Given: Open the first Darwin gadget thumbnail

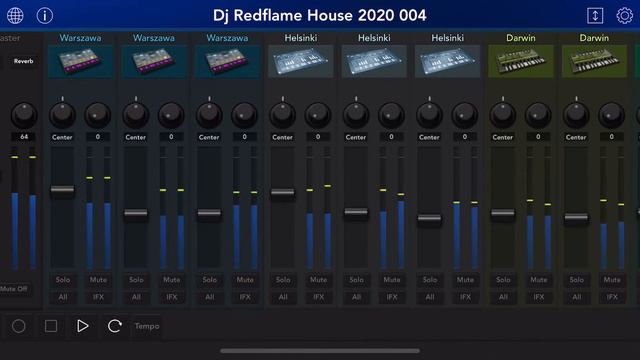Looking at the screenshot, I should coord(521,61).
